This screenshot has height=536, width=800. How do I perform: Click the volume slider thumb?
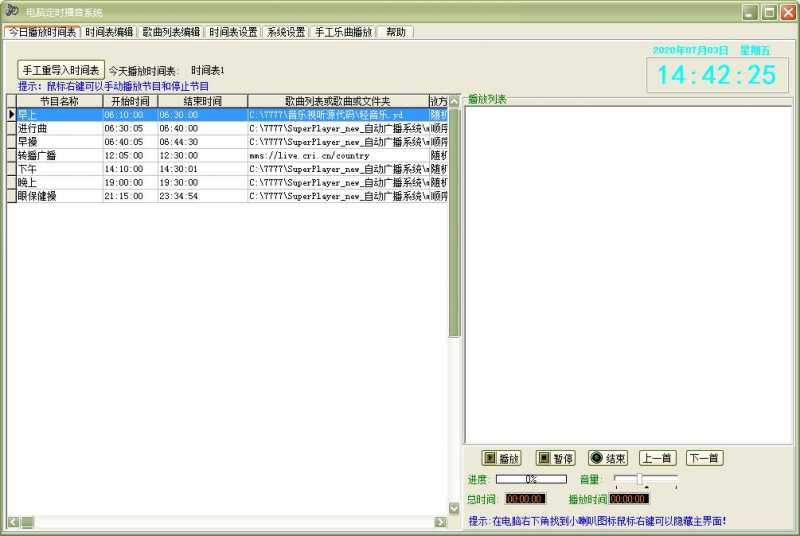click(x=639, y=479)
